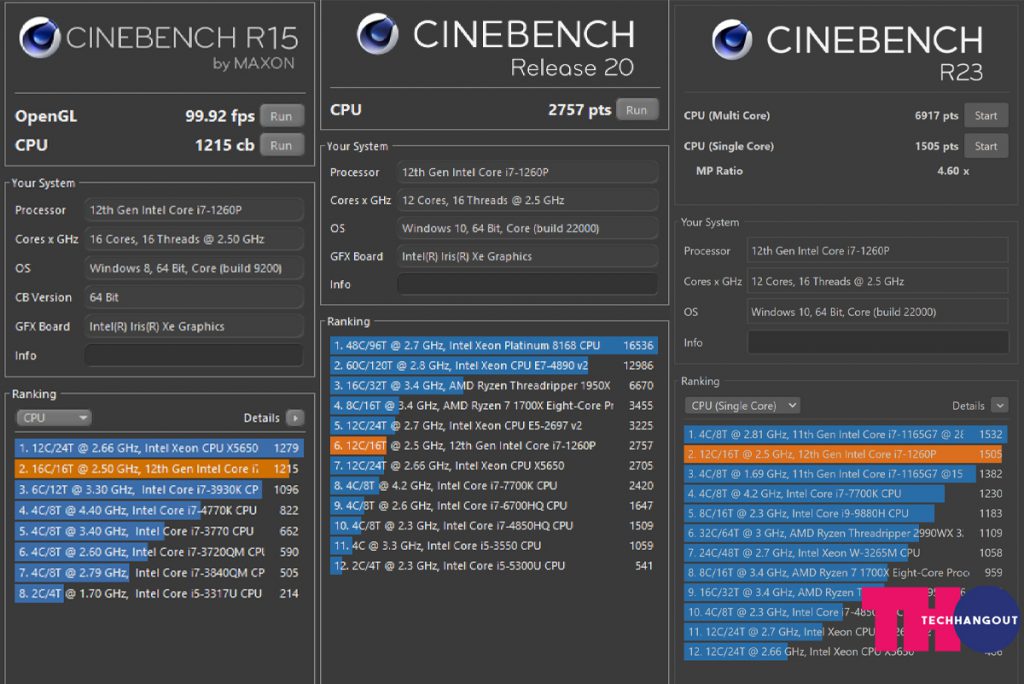Expand the Details chevron in Cinebench R23 ranking

999,406
